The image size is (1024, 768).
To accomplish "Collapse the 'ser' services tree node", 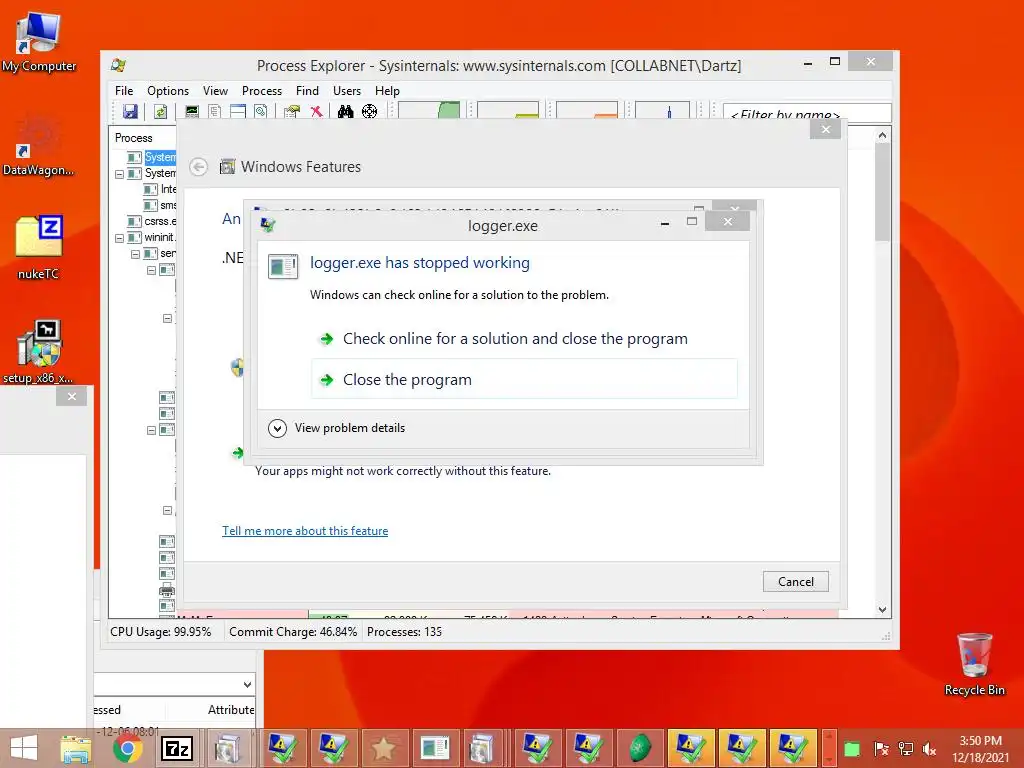I will pos(135,254).
